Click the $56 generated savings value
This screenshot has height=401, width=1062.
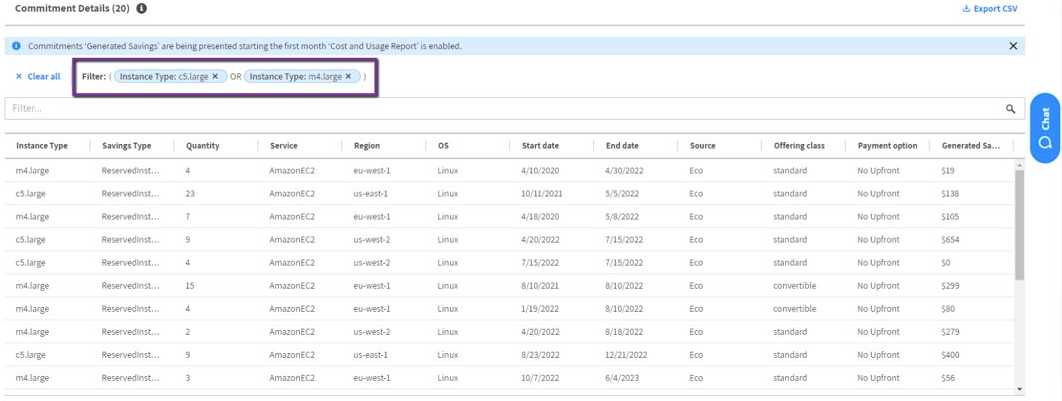pos(948,378)
